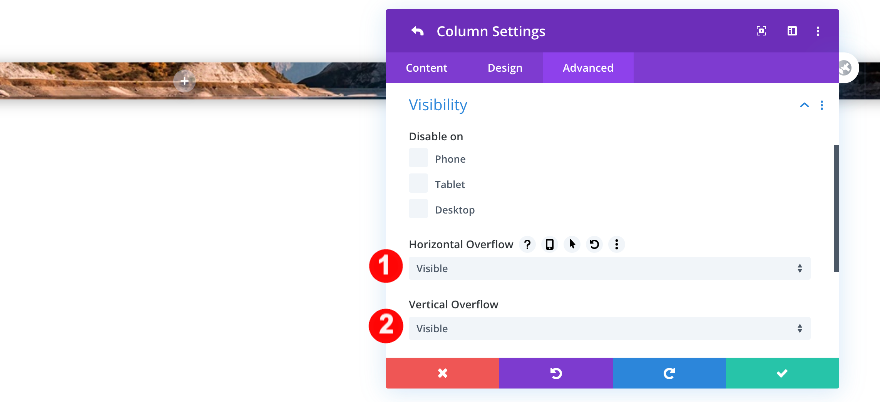Switch to the Content tab
Viewport: 880px width, 402px height.
click(x=427, y=68)
